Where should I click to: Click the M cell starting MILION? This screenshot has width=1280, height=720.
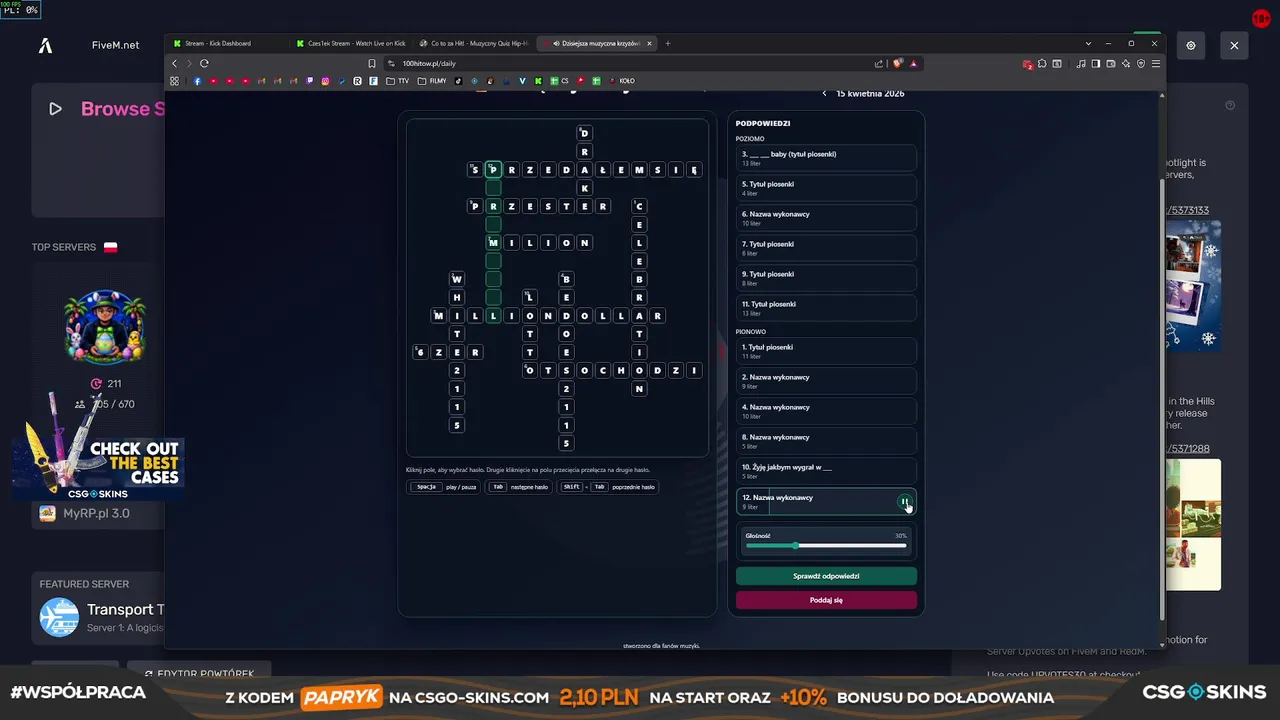point(493,243)
